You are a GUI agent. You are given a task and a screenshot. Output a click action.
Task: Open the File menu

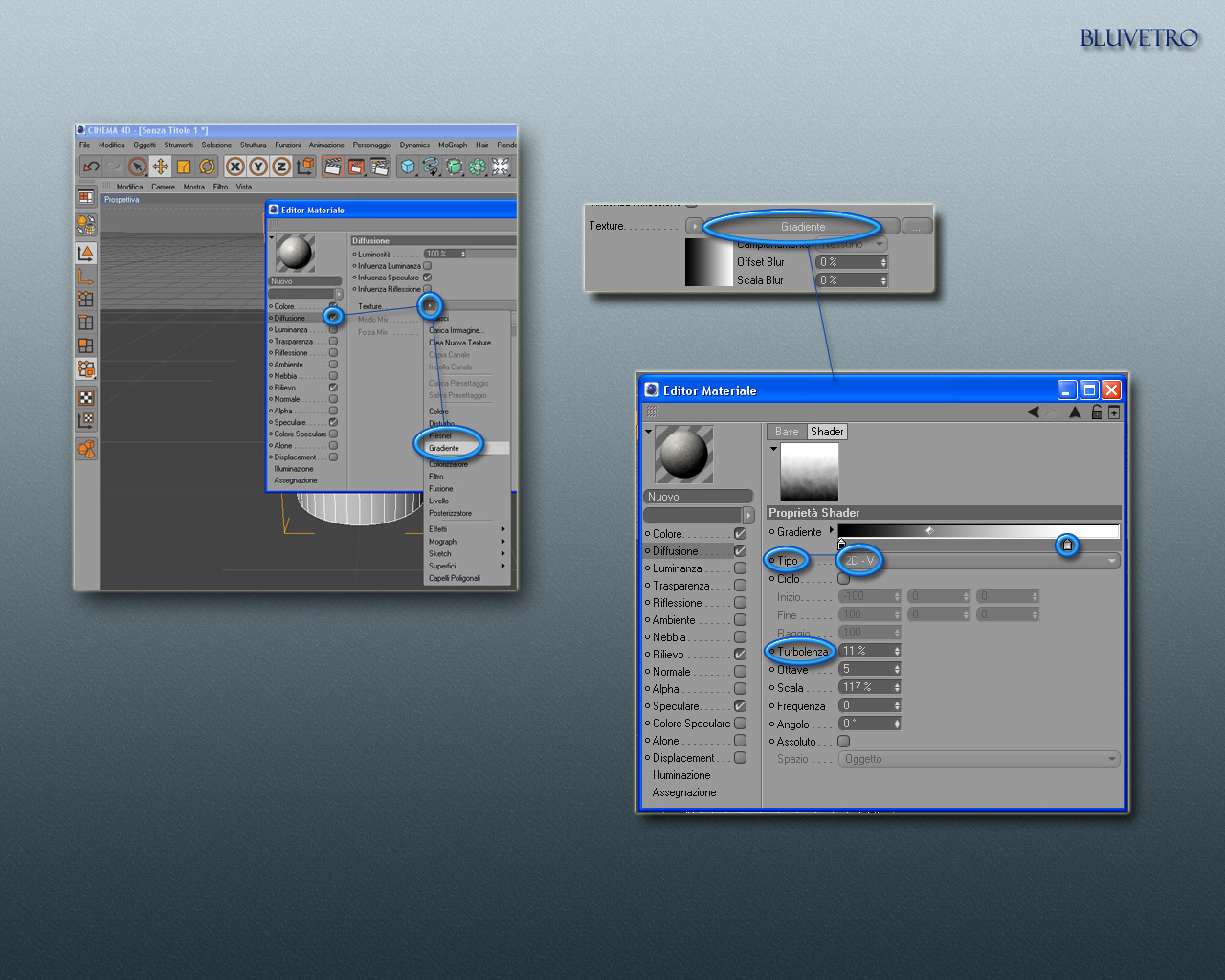(x=85, y=145)
